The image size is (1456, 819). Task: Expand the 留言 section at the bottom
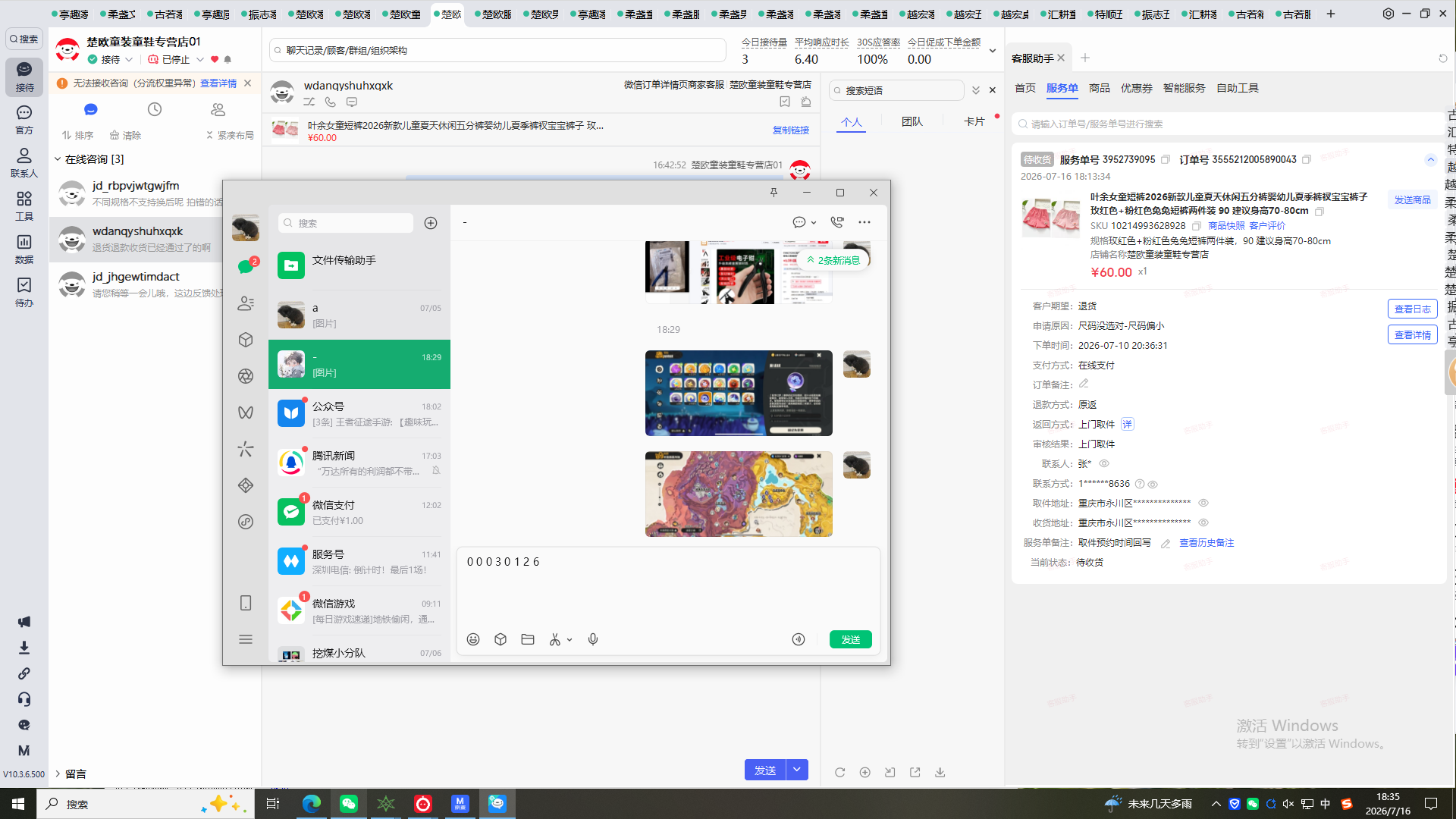click(x=58, y=773)
